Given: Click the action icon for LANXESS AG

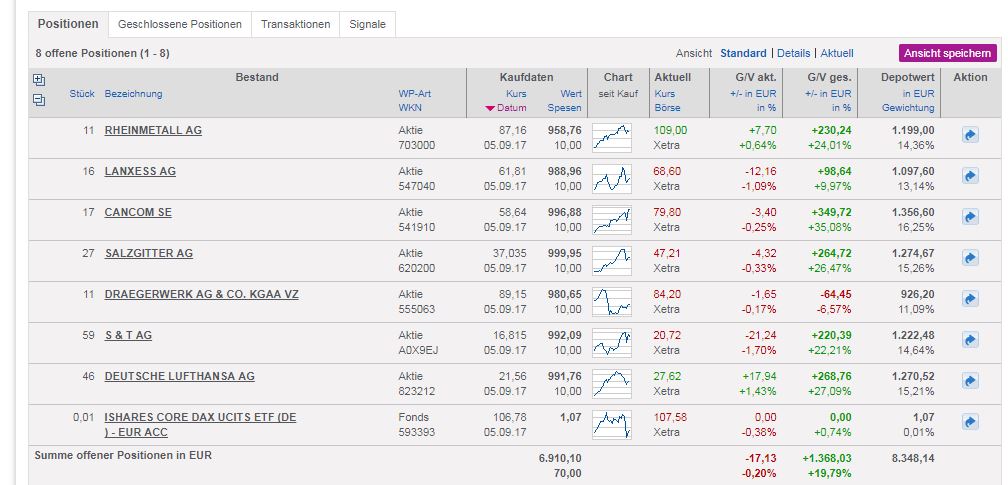Looking at the screenshot, I should click(969, 175).
